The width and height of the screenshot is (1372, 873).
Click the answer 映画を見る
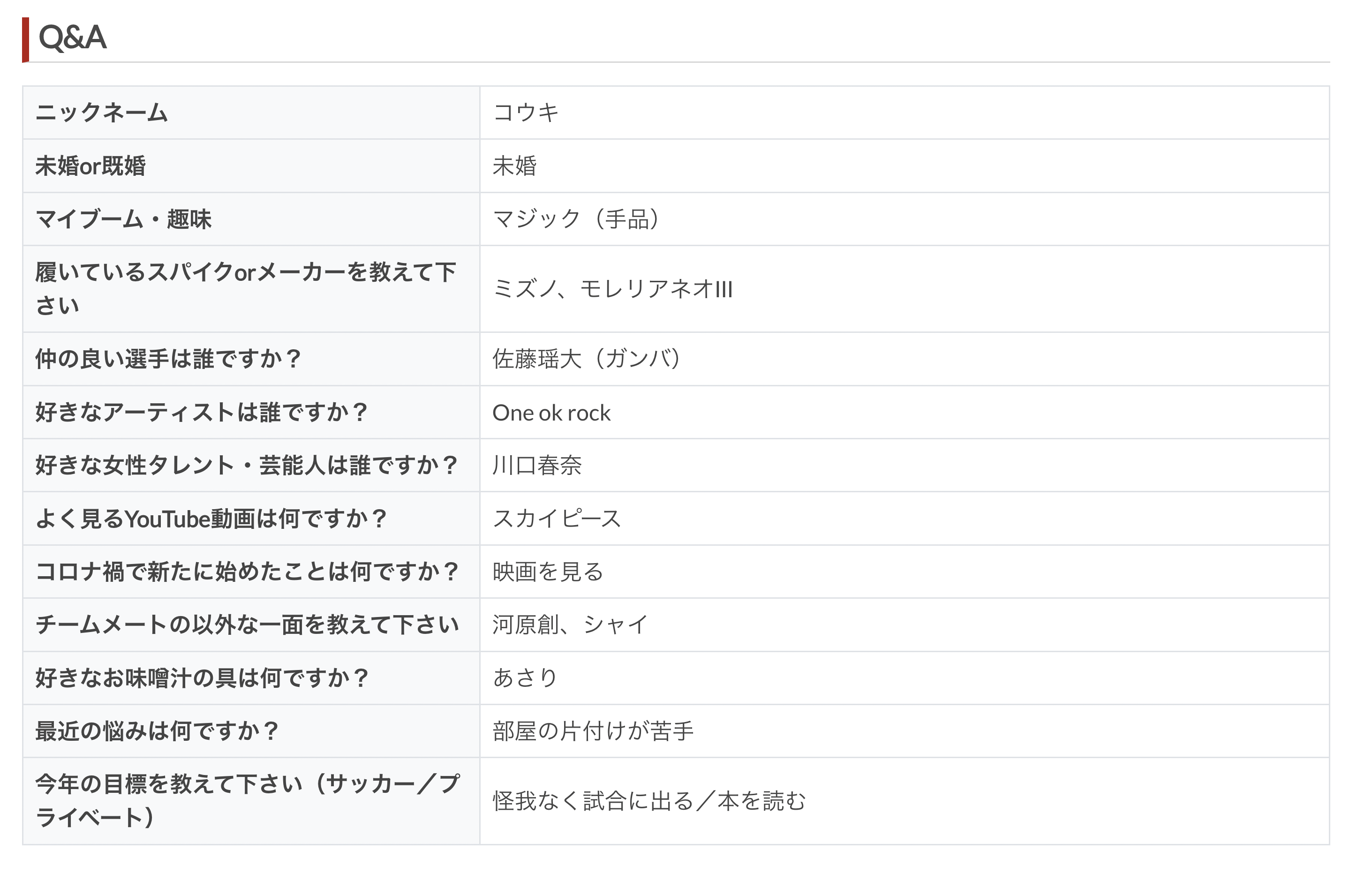click(x=548, y=572)
